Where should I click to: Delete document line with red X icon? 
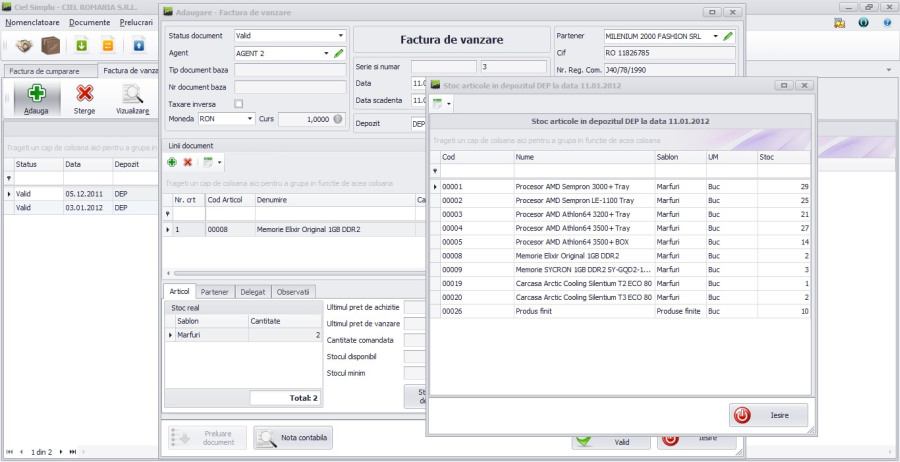coord(187,162)
